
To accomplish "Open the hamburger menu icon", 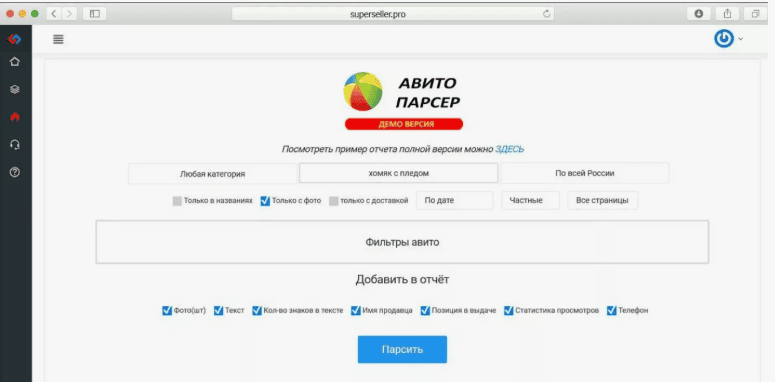I will 58,39.
